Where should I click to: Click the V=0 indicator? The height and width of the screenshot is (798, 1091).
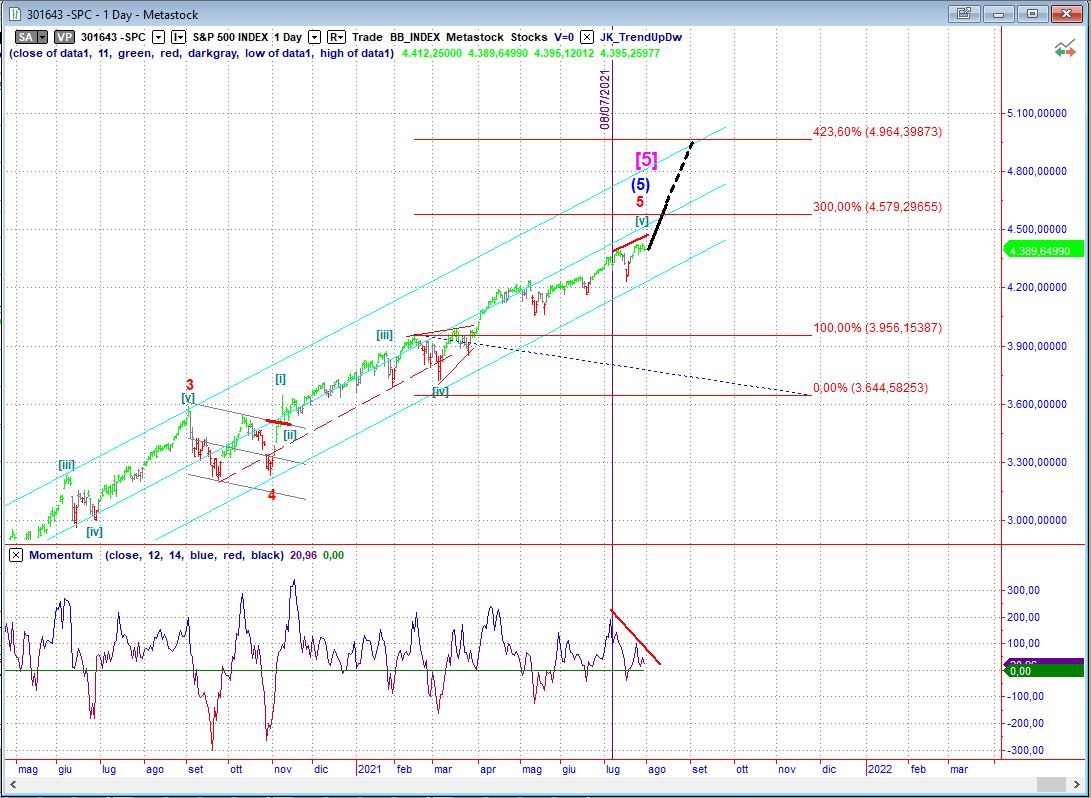coord(564,38)
